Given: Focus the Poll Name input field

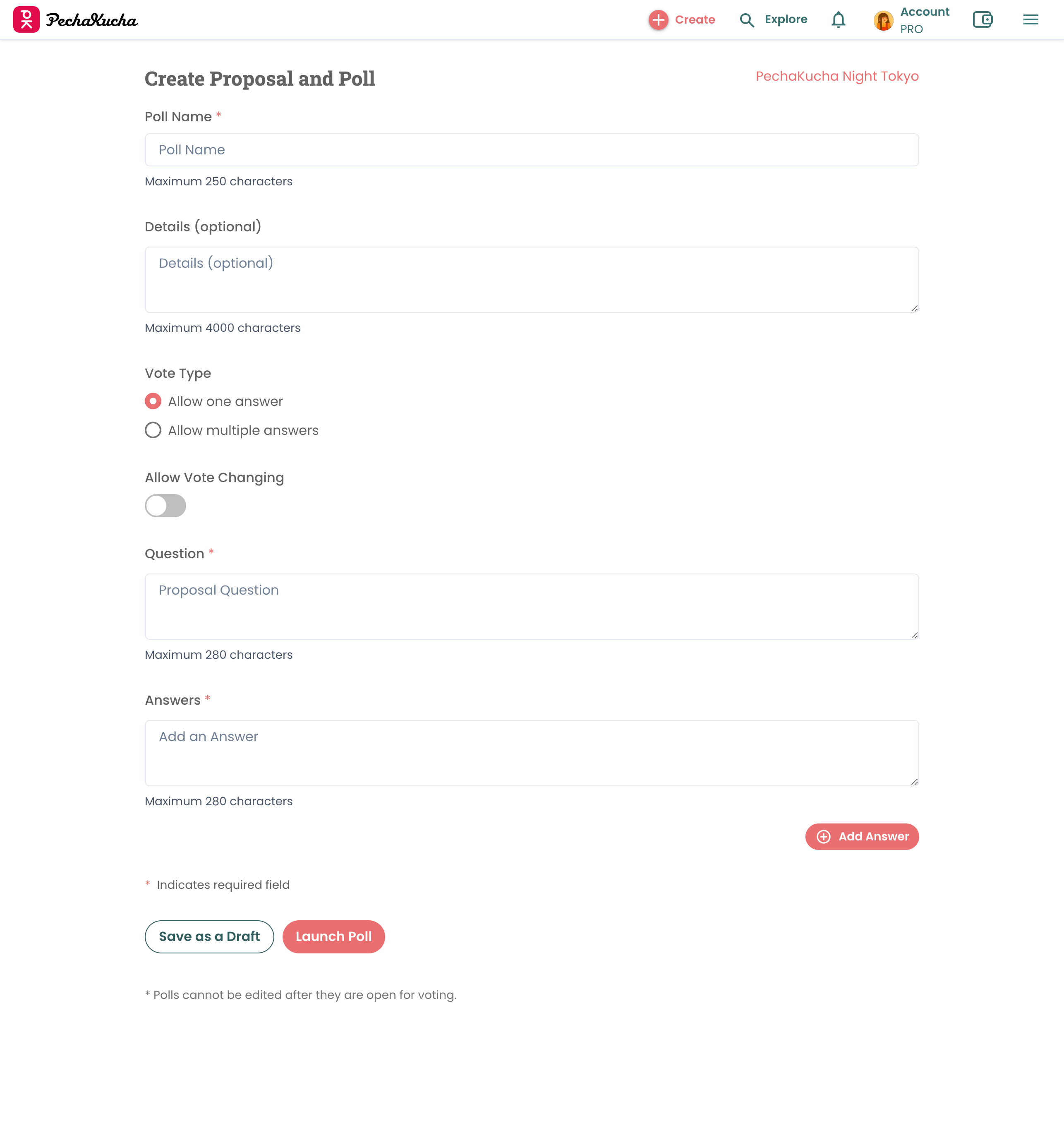Looking at the screenshot, I should click(x=532, y=150).
